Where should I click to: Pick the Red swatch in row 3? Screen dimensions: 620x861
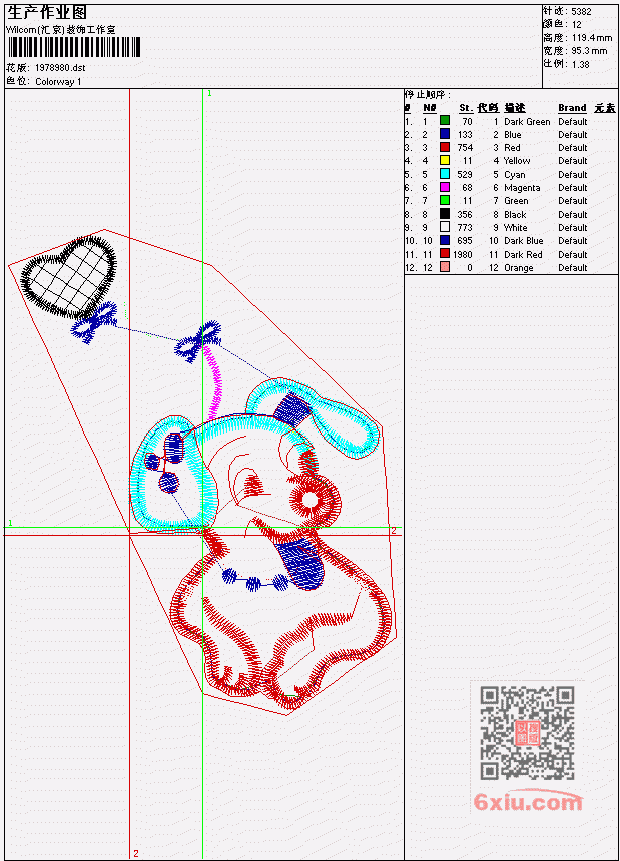click(445, 147)
